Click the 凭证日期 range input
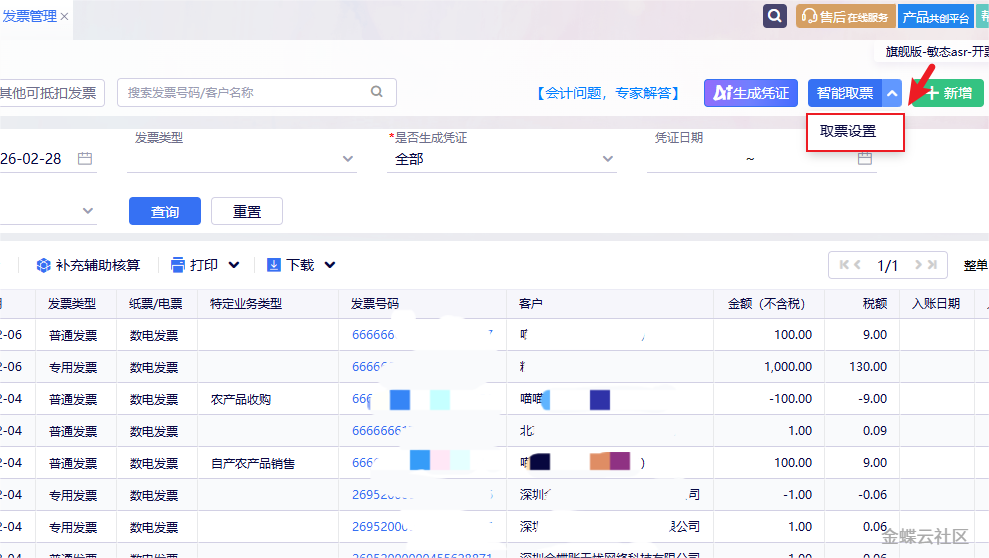Screen dimensions: 989x558 tap(761, 159)
